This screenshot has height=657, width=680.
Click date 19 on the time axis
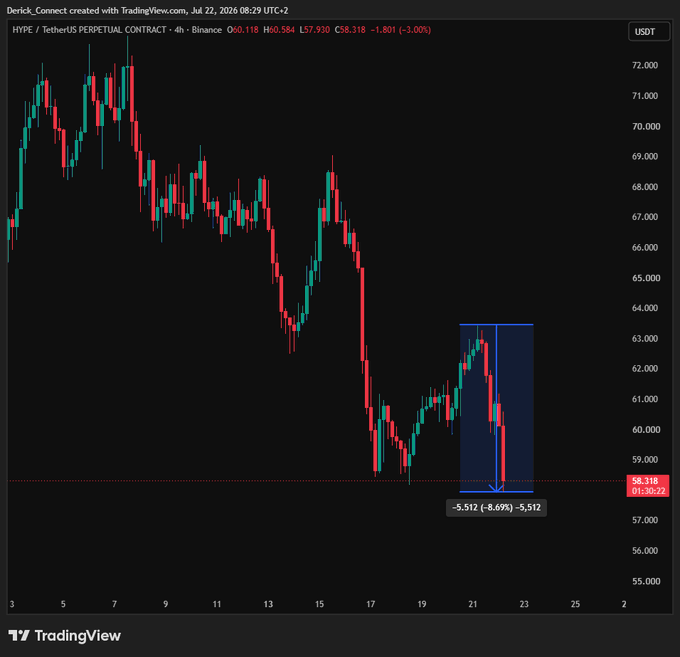tap(422, 604)
